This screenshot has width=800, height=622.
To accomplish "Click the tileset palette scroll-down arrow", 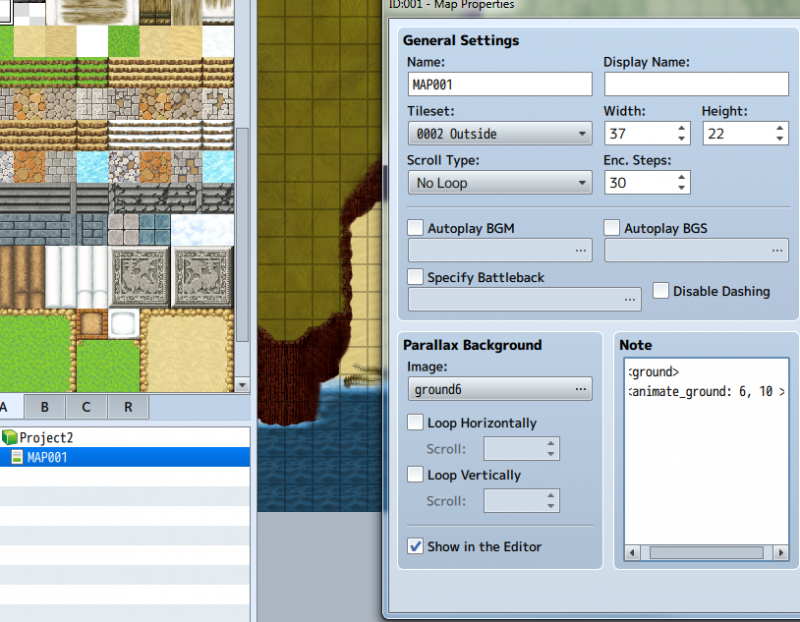I will point(242,385).
